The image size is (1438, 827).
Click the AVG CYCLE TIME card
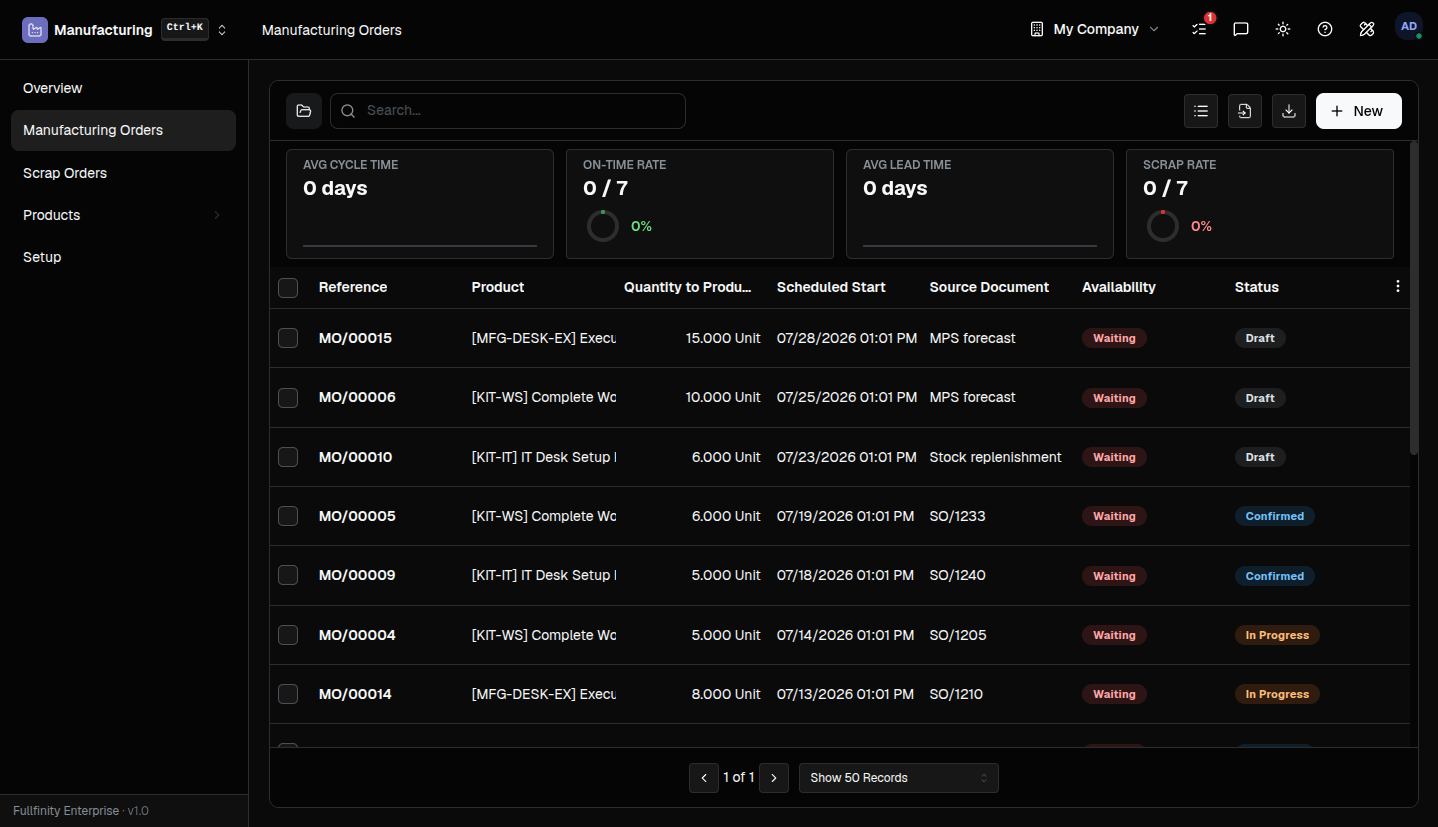tap(420, 204)
